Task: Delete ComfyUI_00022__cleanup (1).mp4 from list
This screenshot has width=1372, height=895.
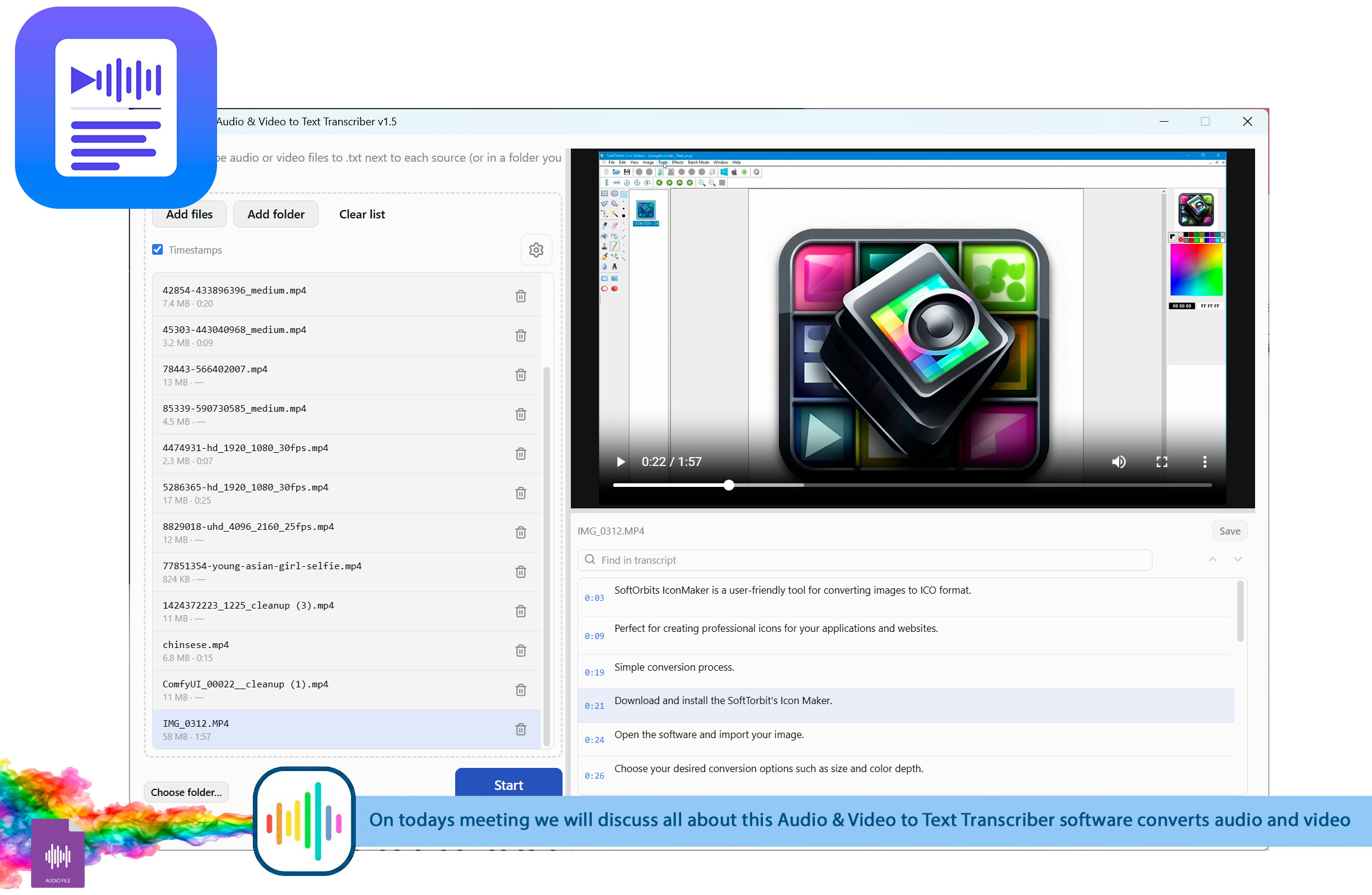Action: [521, 690]
